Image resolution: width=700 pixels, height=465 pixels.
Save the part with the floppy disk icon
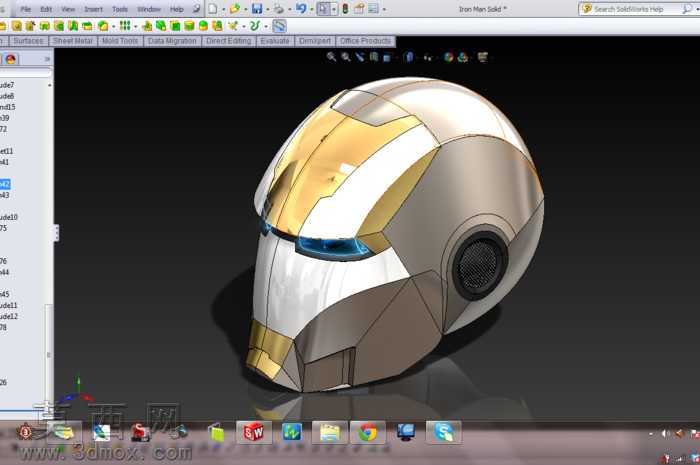257,8
